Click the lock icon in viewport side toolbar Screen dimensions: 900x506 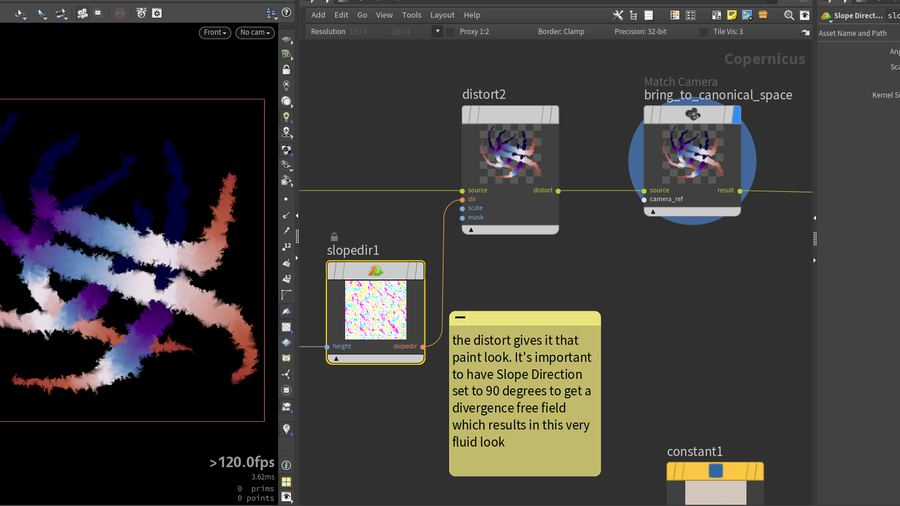pos(287,70)
